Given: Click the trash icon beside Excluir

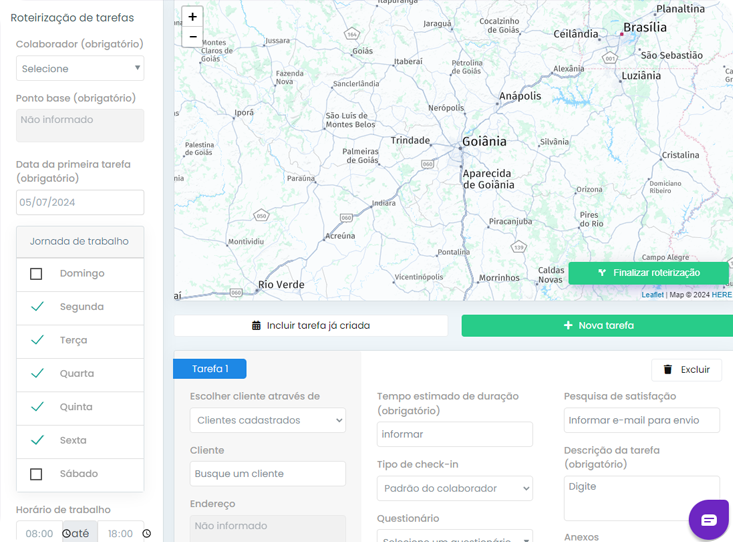Looking at the screenshot, I should tap(668, 369).
